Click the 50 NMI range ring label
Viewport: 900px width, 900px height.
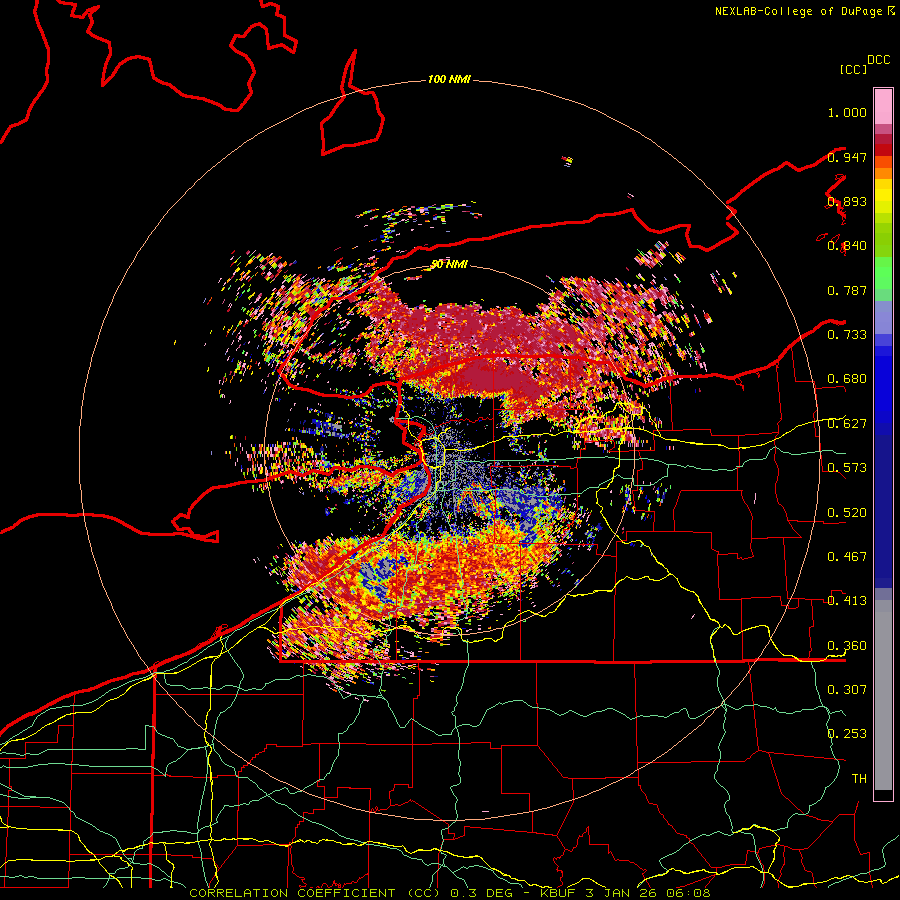449,264
